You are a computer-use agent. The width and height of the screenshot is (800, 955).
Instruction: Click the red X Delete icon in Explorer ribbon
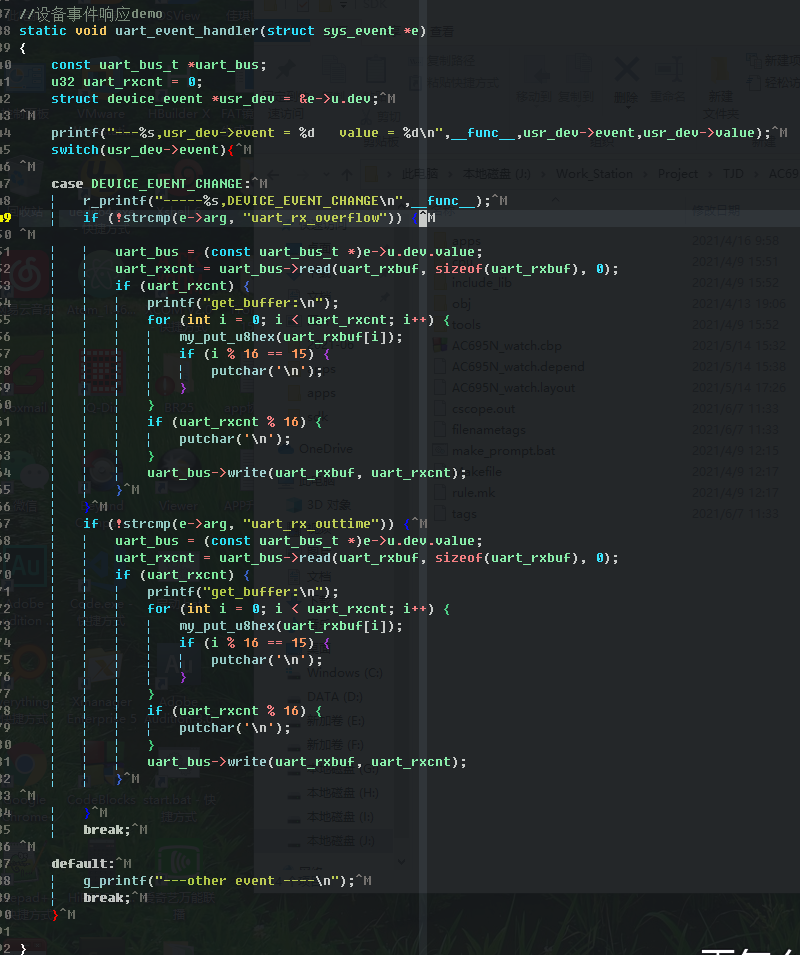626,69
